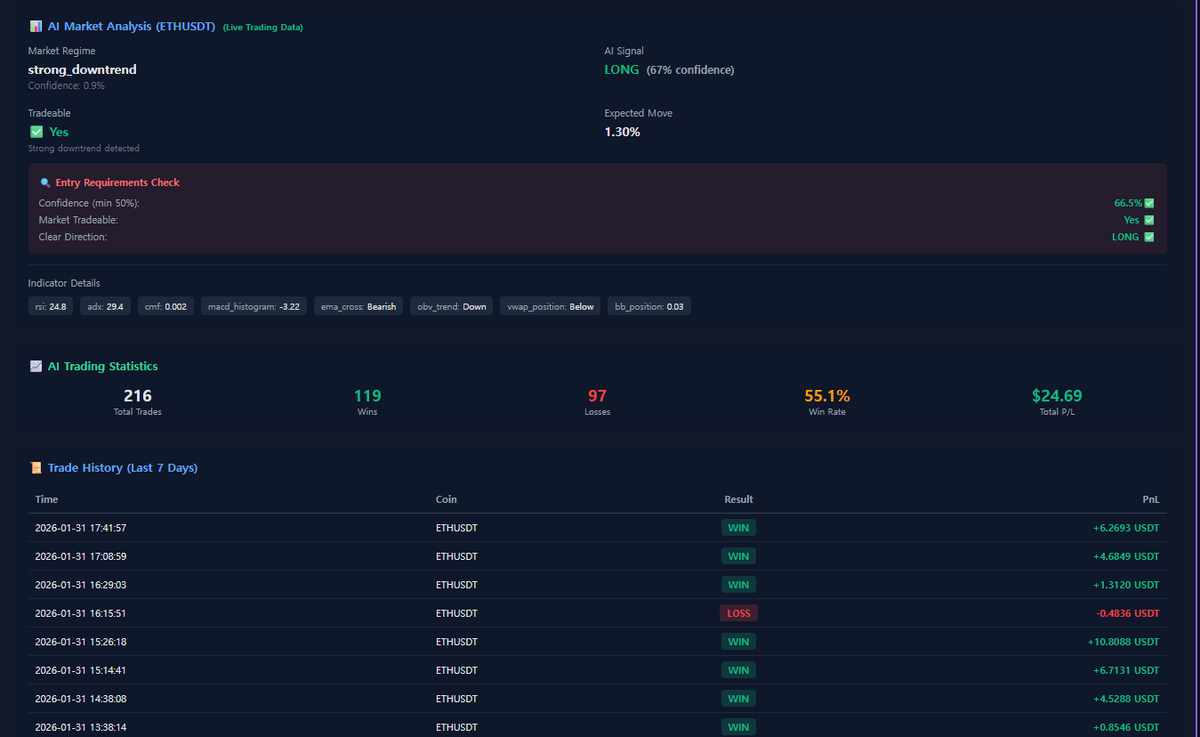Select the 2026-01-31 15:26:18 trade time
The image size is (1200, 737).
(80, 642)
